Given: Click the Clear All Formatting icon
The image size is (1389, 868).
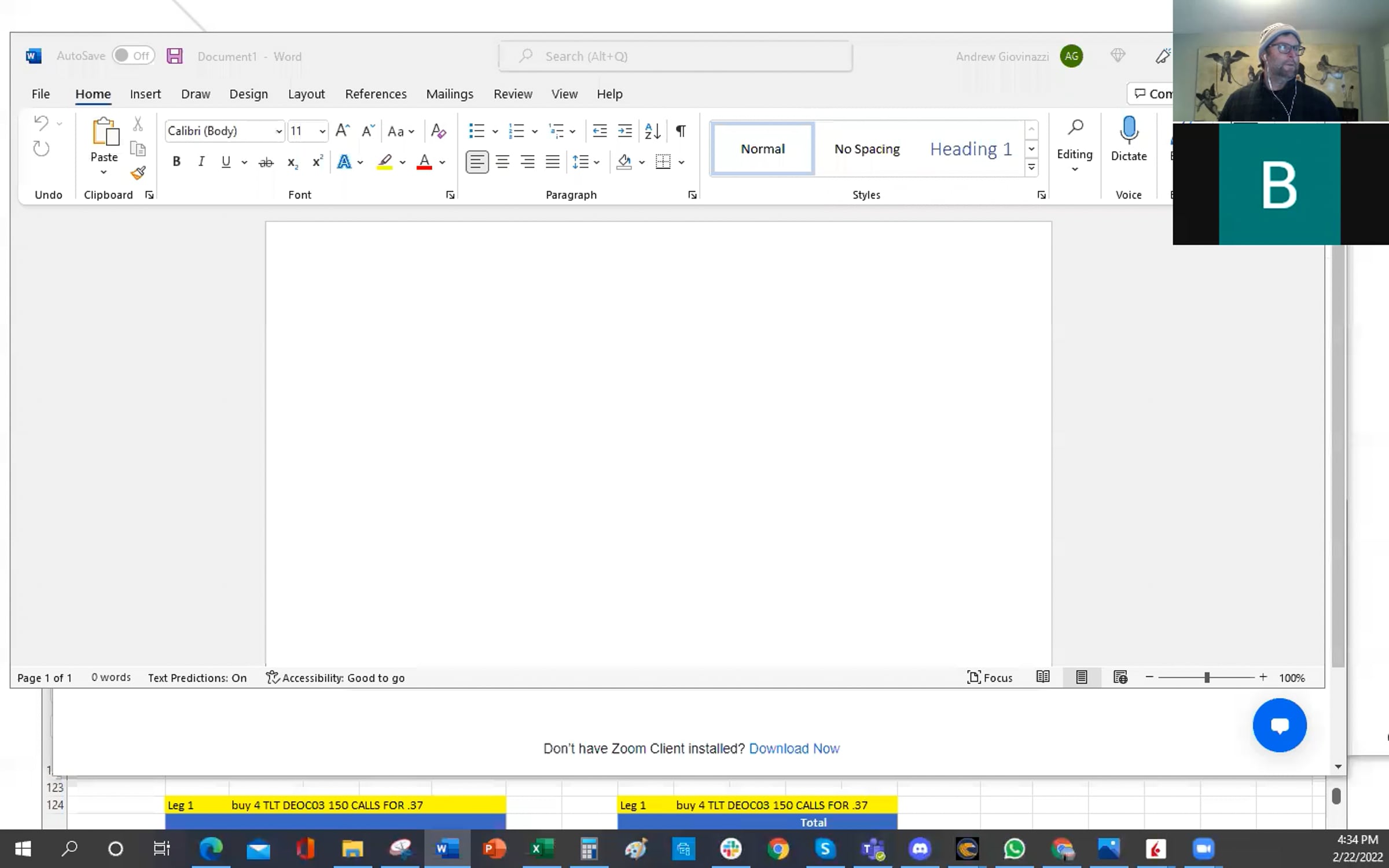Looking at the screenshot, I should tap(439, 131).
